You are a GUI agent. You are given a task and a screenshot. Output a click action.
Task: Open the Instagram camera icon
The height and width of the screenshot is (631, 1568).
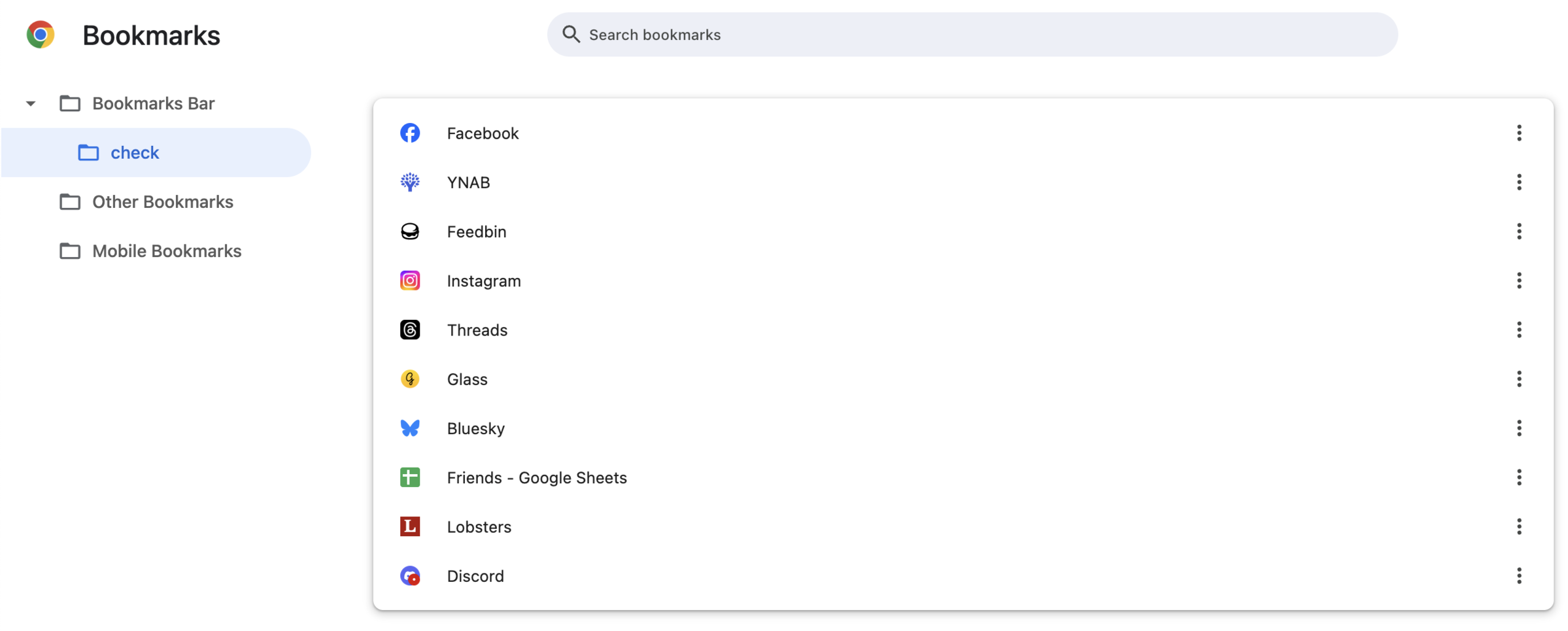tap(410, 281)
